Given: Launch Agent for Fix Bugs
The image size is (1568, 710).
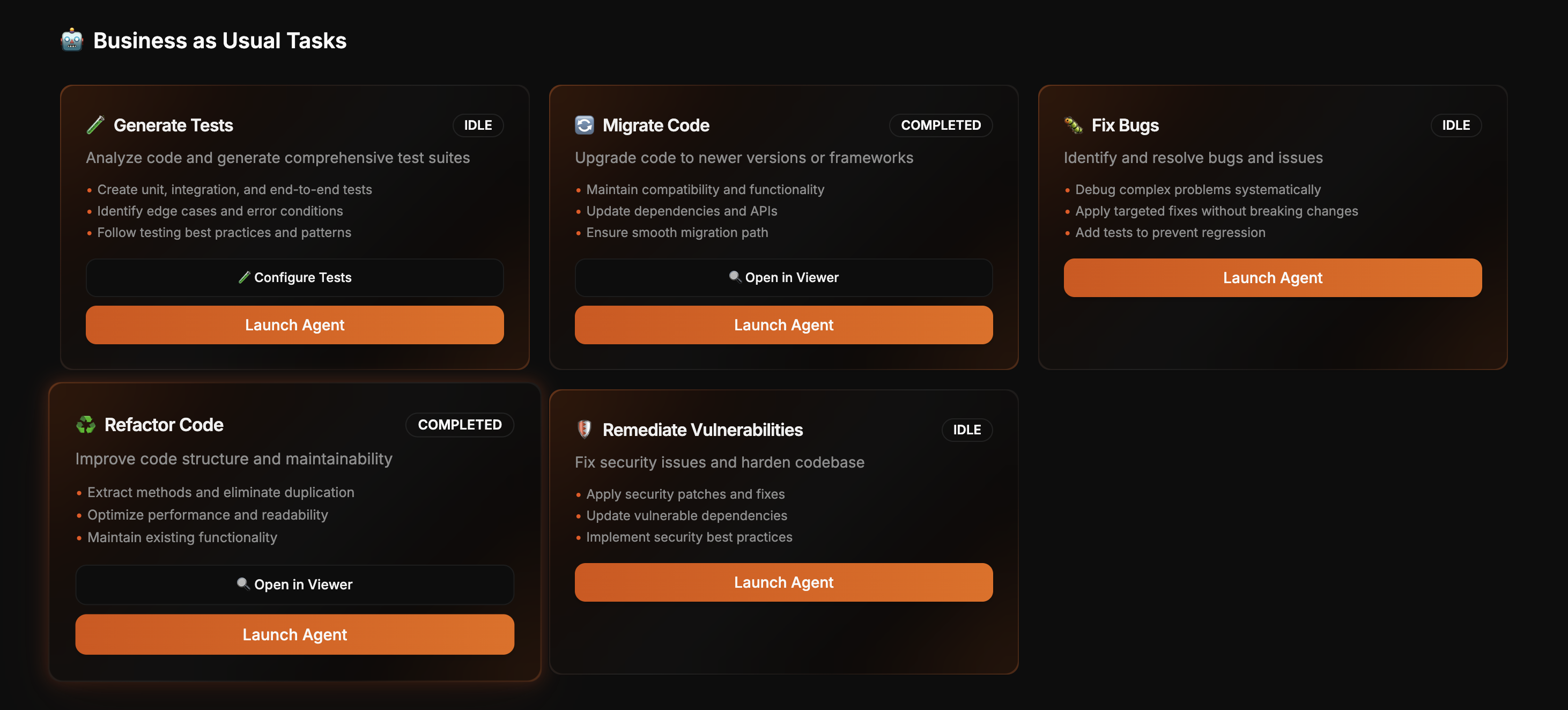Looking at the screenshot, I should [1271, 277].
